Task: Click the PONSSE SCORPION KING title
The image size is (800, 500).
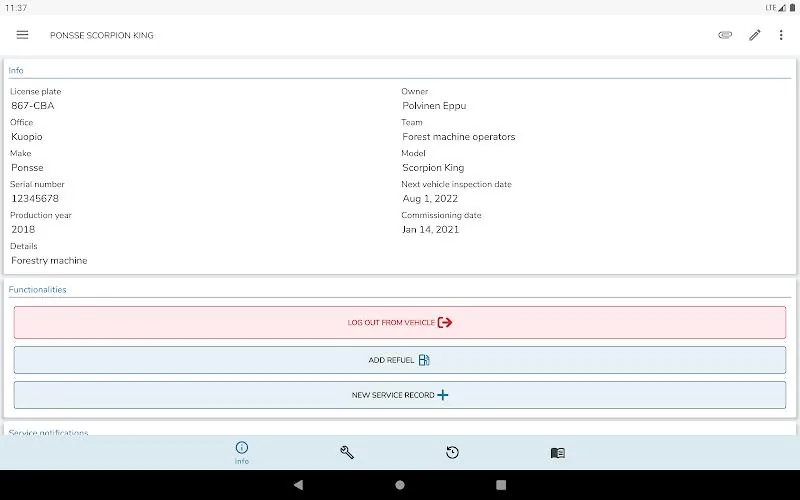Action: [102, 35]
